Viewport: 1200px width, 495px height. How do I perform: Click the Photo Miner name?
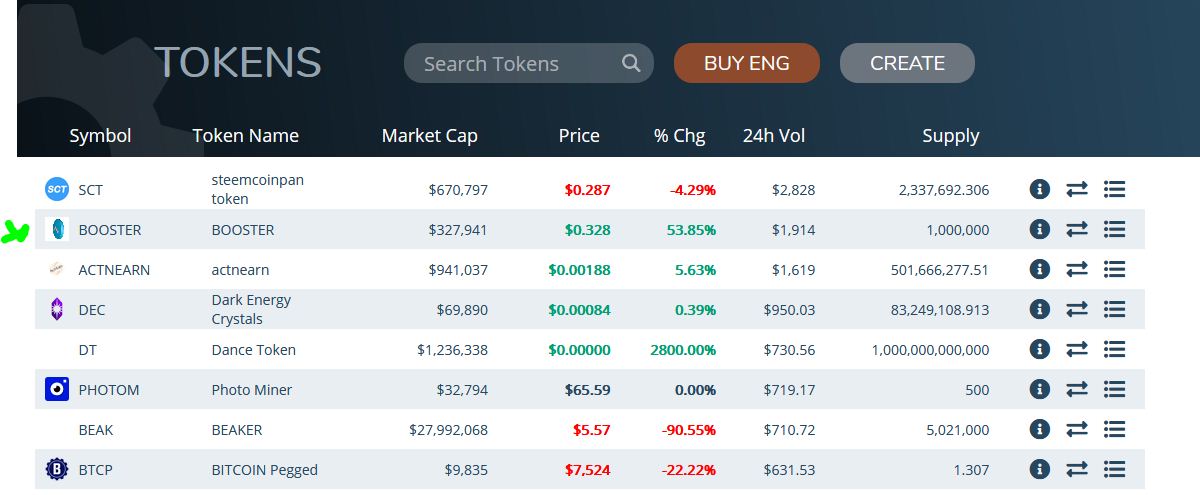[x=252, y=390]
